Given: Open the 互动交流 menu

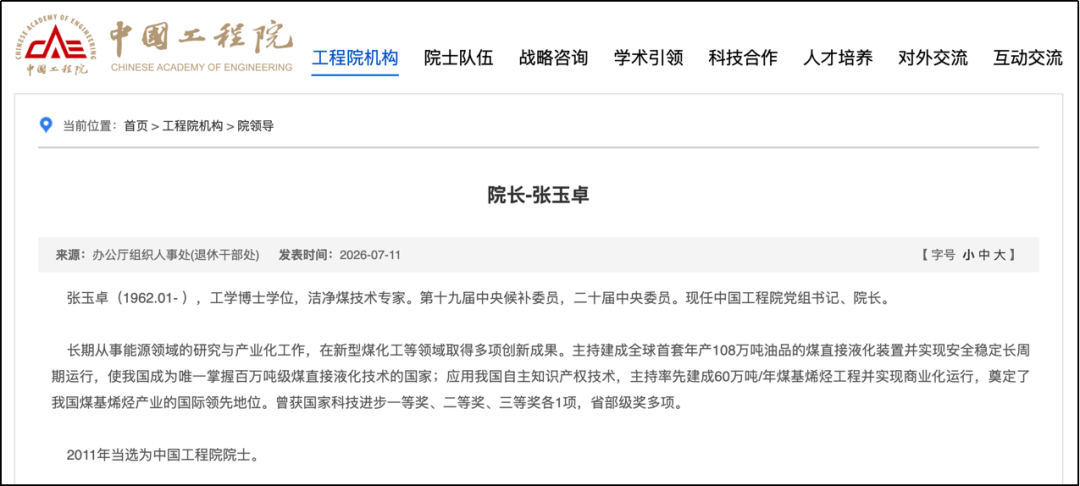Looking at the screenshot, I should point(1028,58).
